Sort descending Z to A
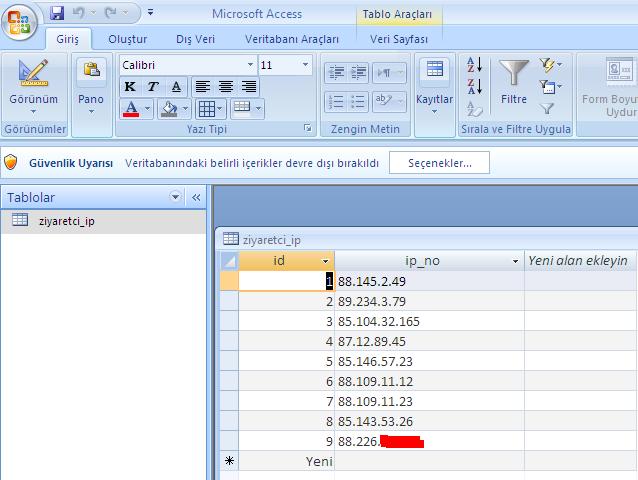638x480 pixels. pos(475,87)
